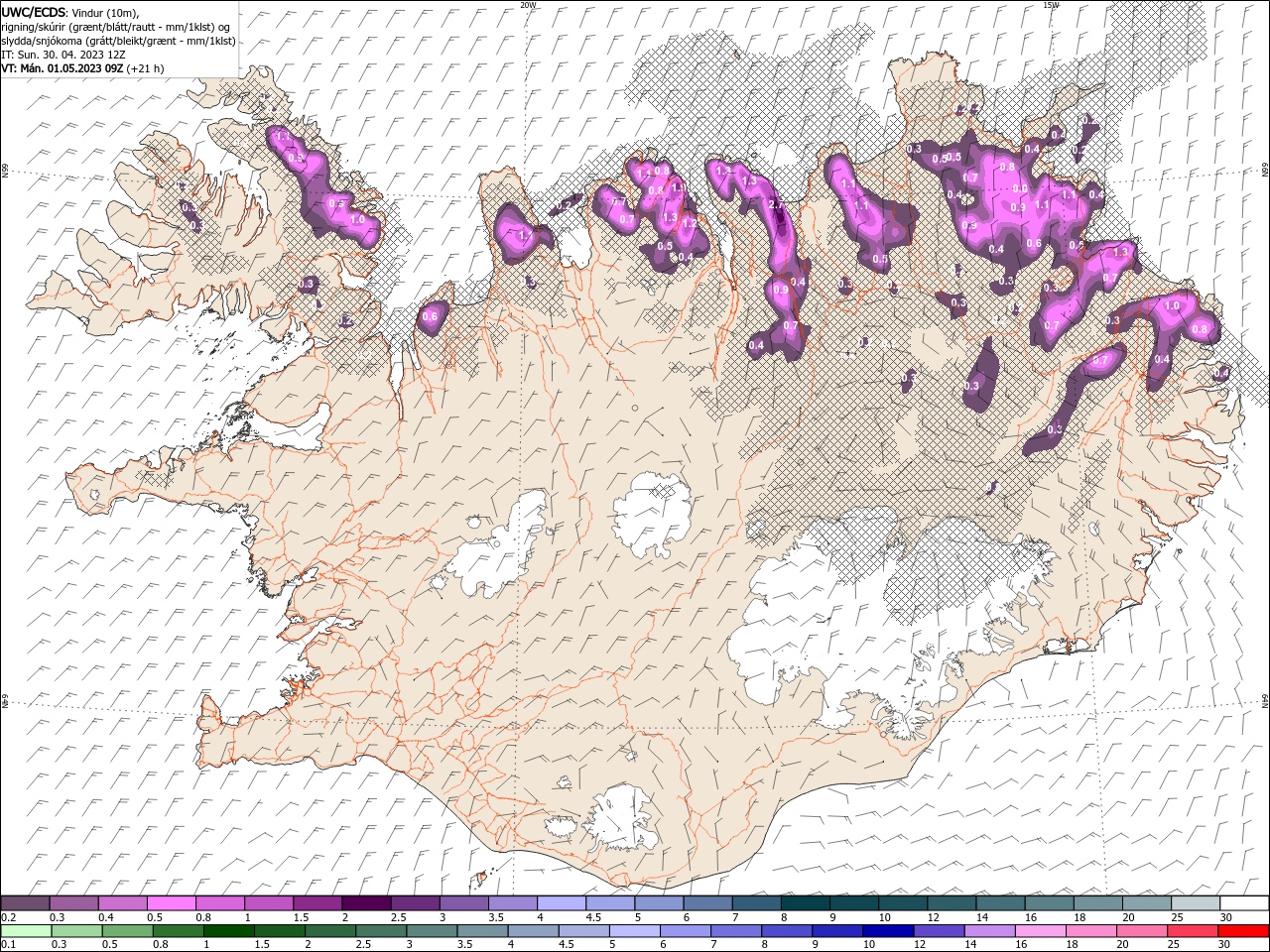The image size is (1270, 952).
Task: Click the 0.3–0.4 swatch in the snow legend
Action: click(74, 903)
